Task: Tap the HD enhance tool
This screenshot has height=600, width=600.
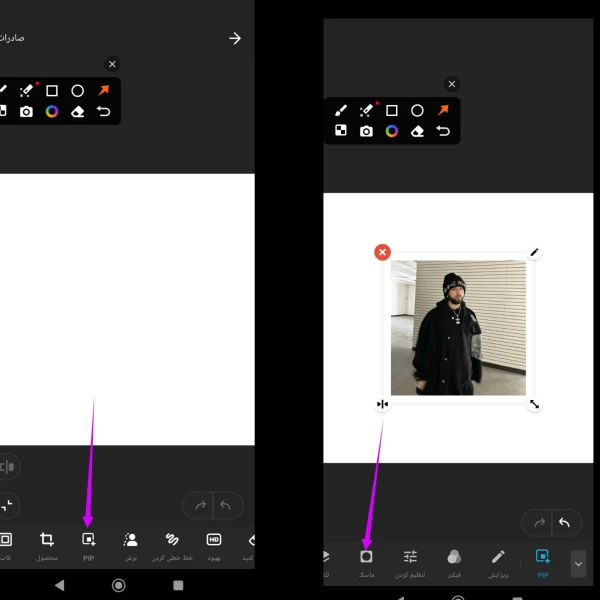Action: coord(214,546)
